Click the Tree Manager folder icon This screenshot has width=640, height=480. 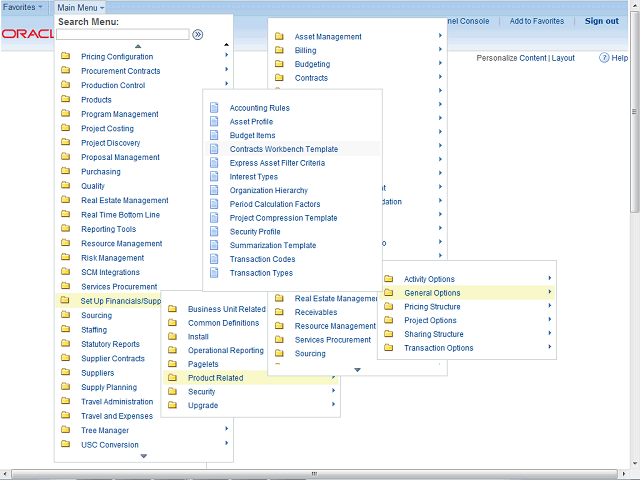coord(66,430)
